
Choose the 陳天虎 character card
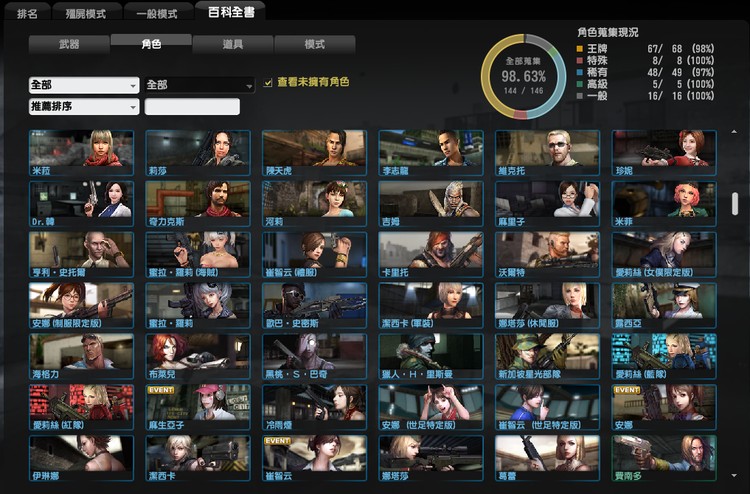(x=314, y=153)
